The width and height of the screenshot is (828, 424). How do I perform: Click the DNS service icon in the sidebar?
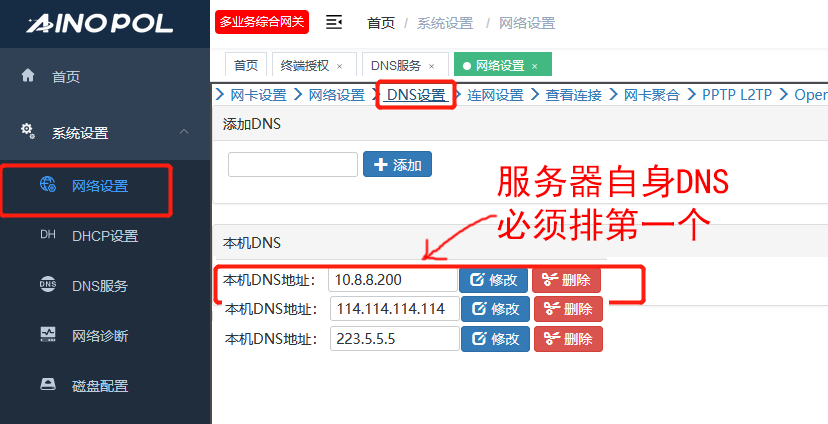(x=47, y=286)
